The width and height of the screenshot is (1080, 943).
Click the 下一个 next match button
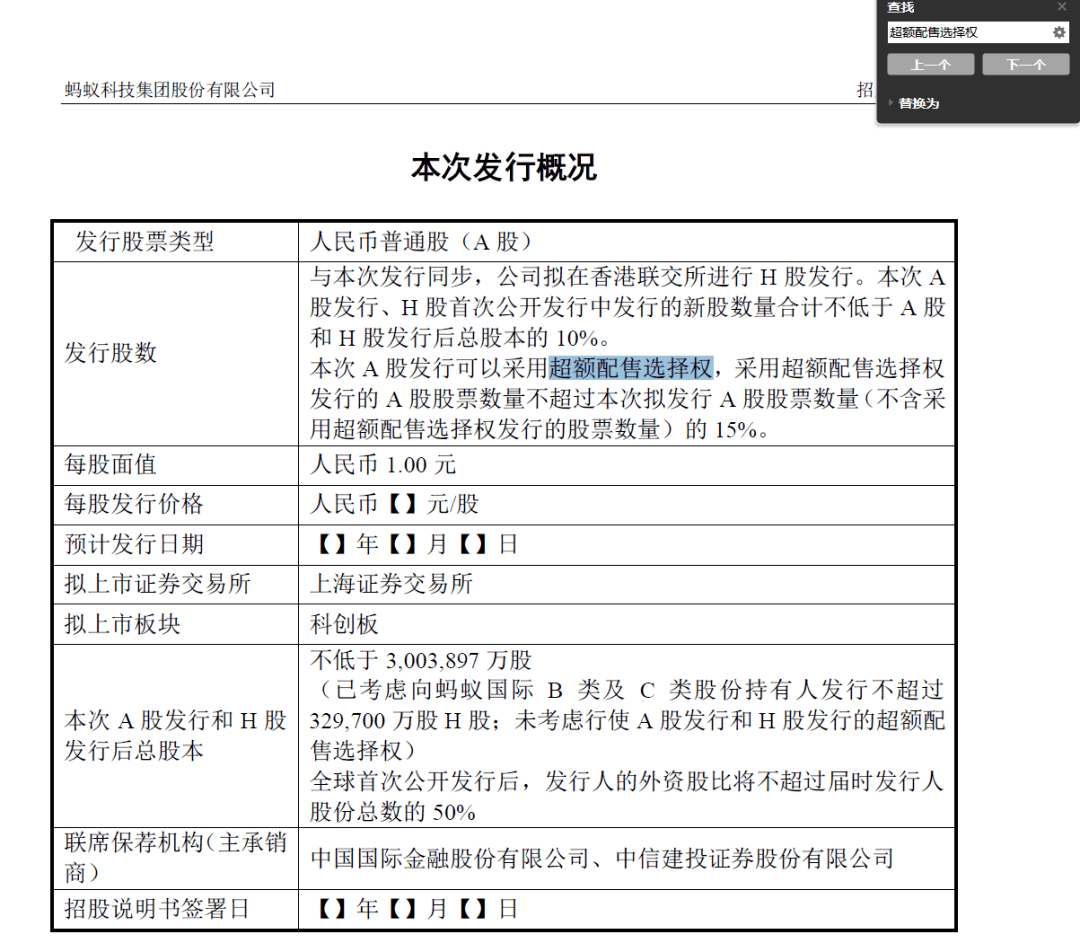(1026, 64)
